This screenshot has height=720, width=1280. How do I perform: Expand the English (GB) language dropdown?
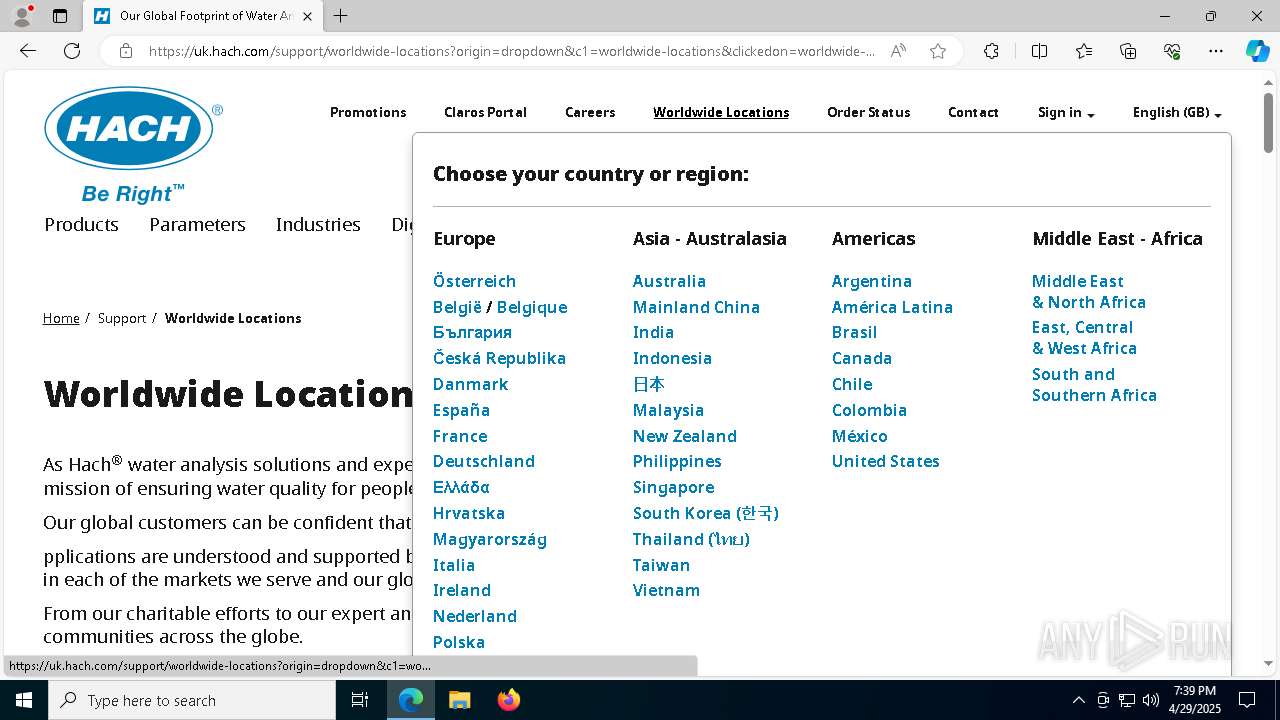point(1177,113)
